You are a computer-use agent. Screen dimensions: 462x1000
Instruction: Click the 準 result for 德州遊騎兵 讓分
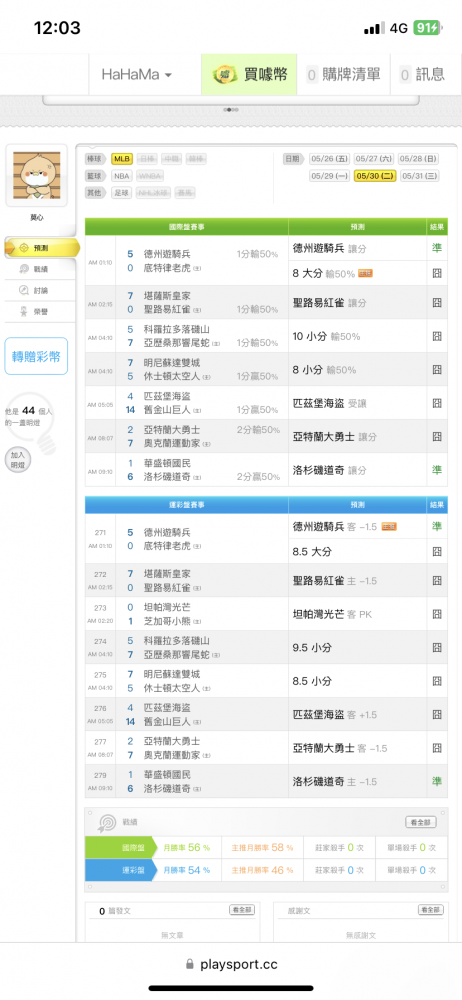click(x=437, y=248)
